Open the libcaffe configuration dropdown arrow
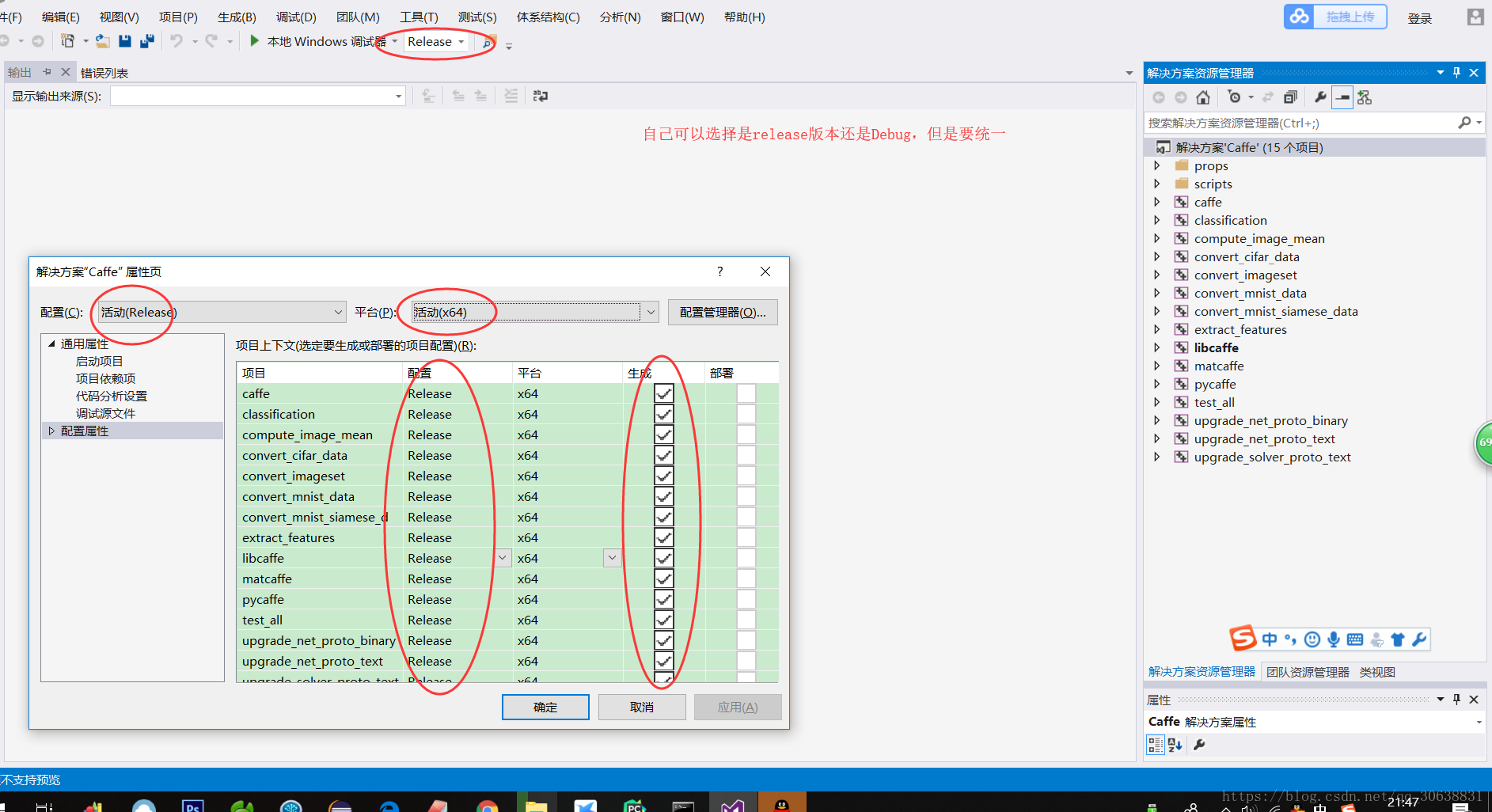1492x812 pixels. 503,558
